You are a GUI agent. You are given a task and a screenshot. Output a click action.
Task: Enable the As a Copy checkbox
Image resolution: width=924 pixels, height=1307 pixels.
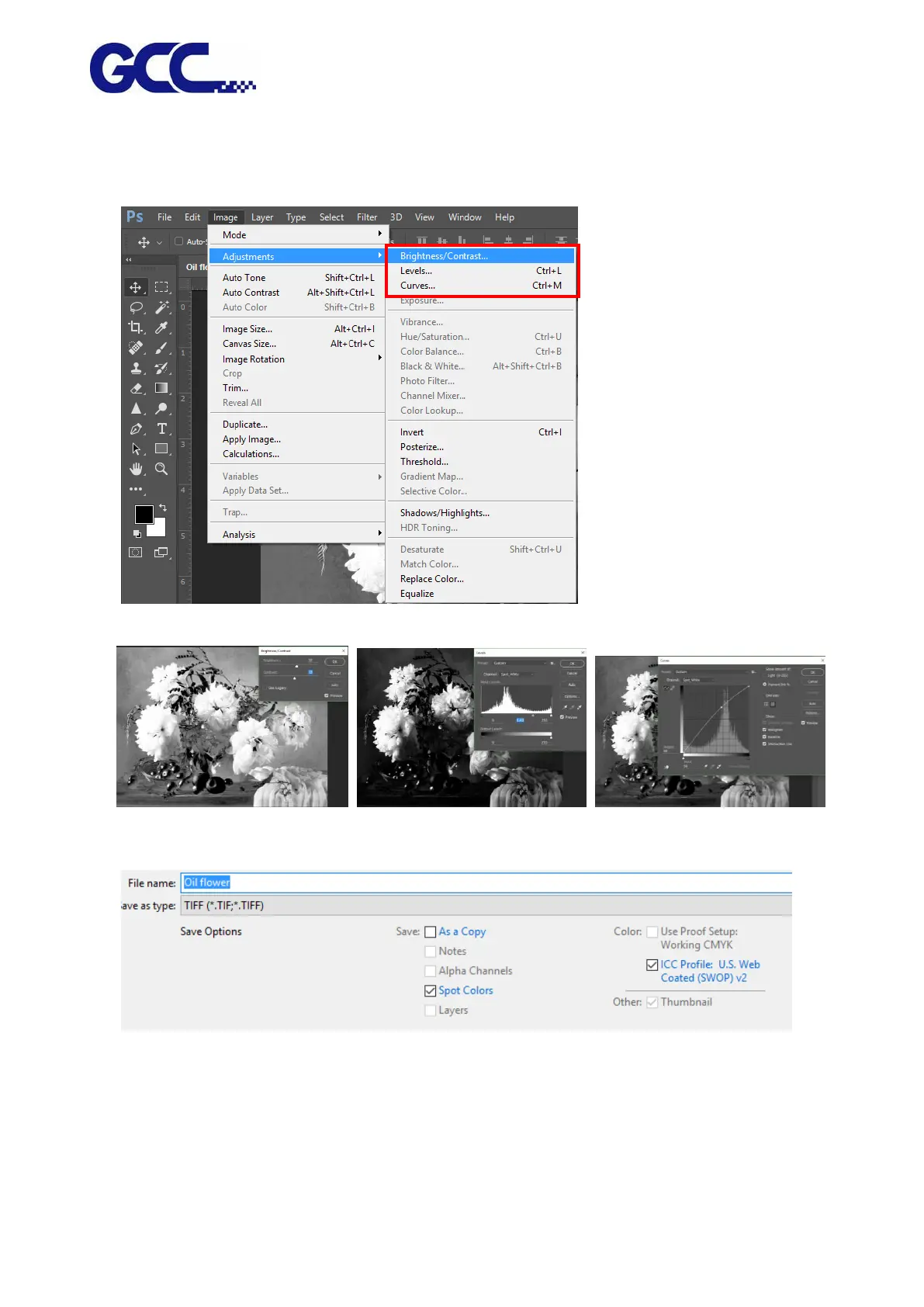(x=431, y=932)
